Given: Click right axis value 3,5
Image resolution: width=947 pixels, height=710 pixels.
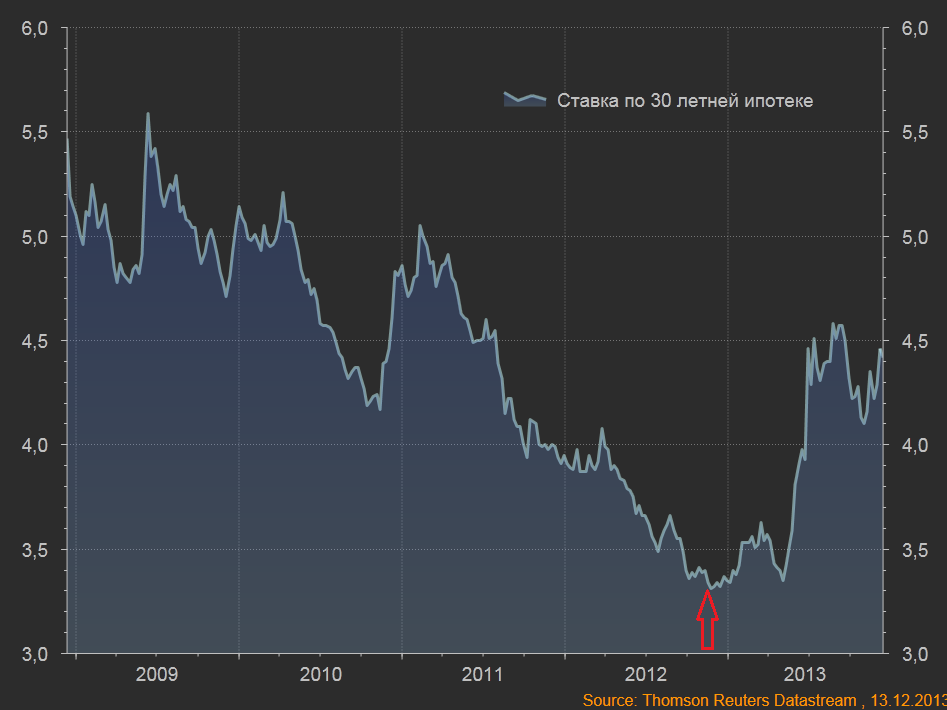Looking at the screenshot, I should [914, 550].
